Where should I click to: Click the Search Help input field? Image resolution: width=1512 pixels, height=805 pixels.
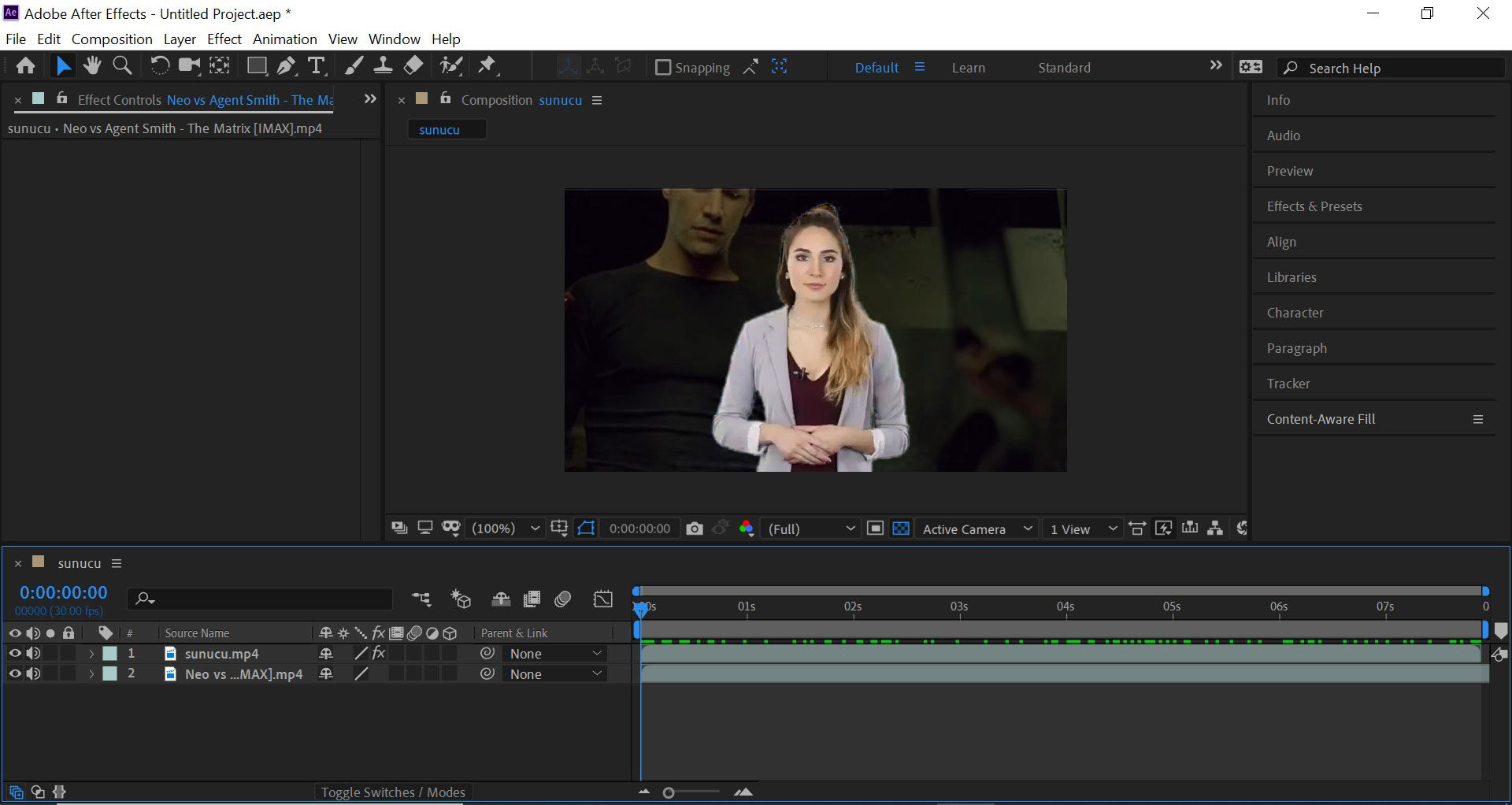coord(1391,68)
